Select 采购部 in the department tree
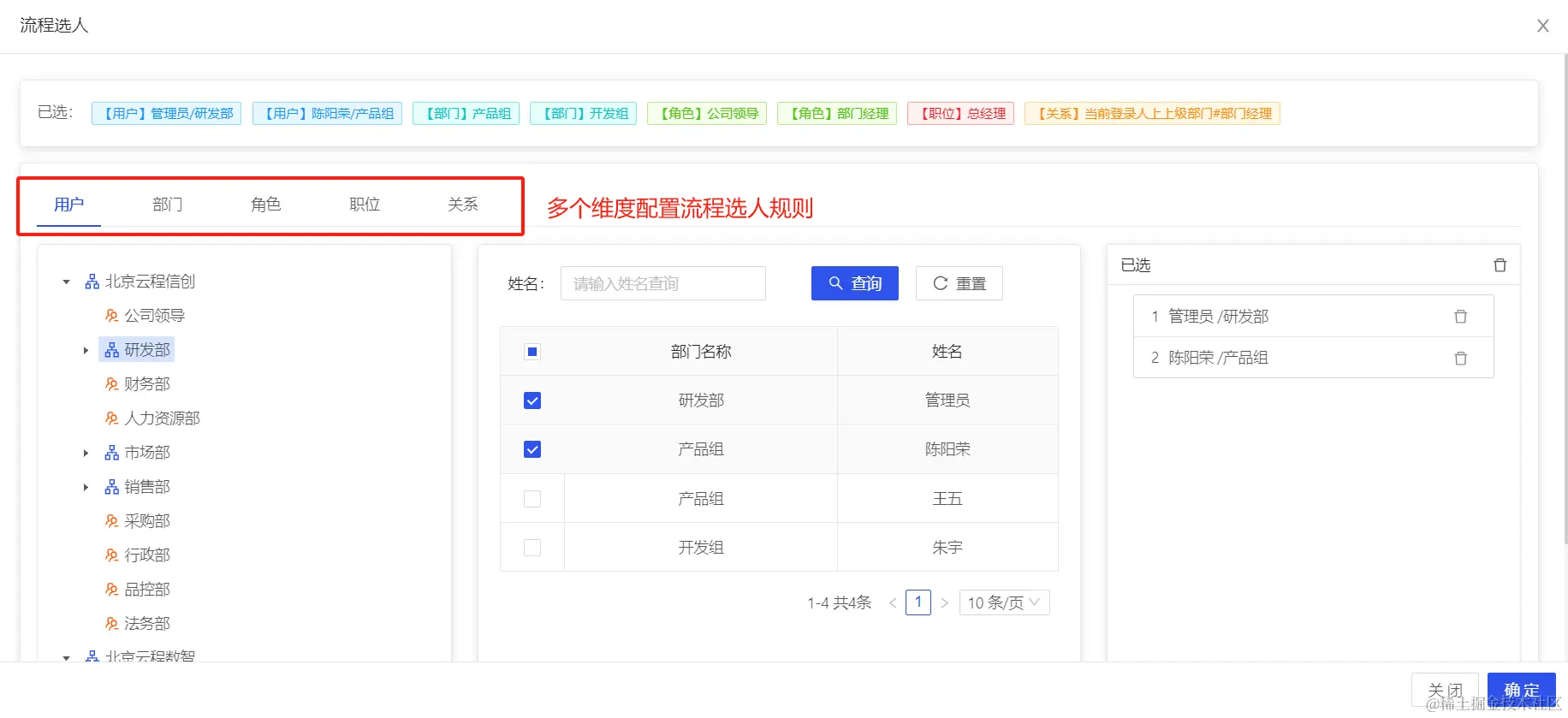 [x=147, y=521]
